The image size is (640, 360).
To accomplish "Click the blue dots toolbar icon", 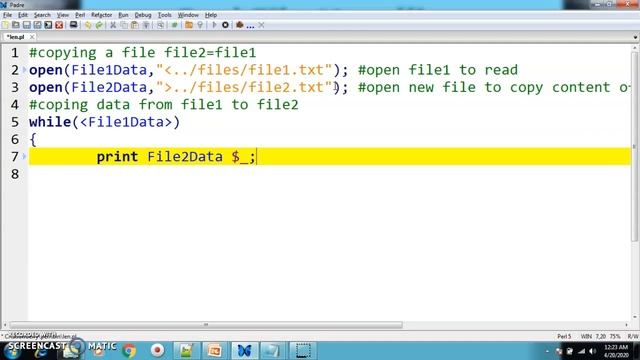I will tap(250, 26).
